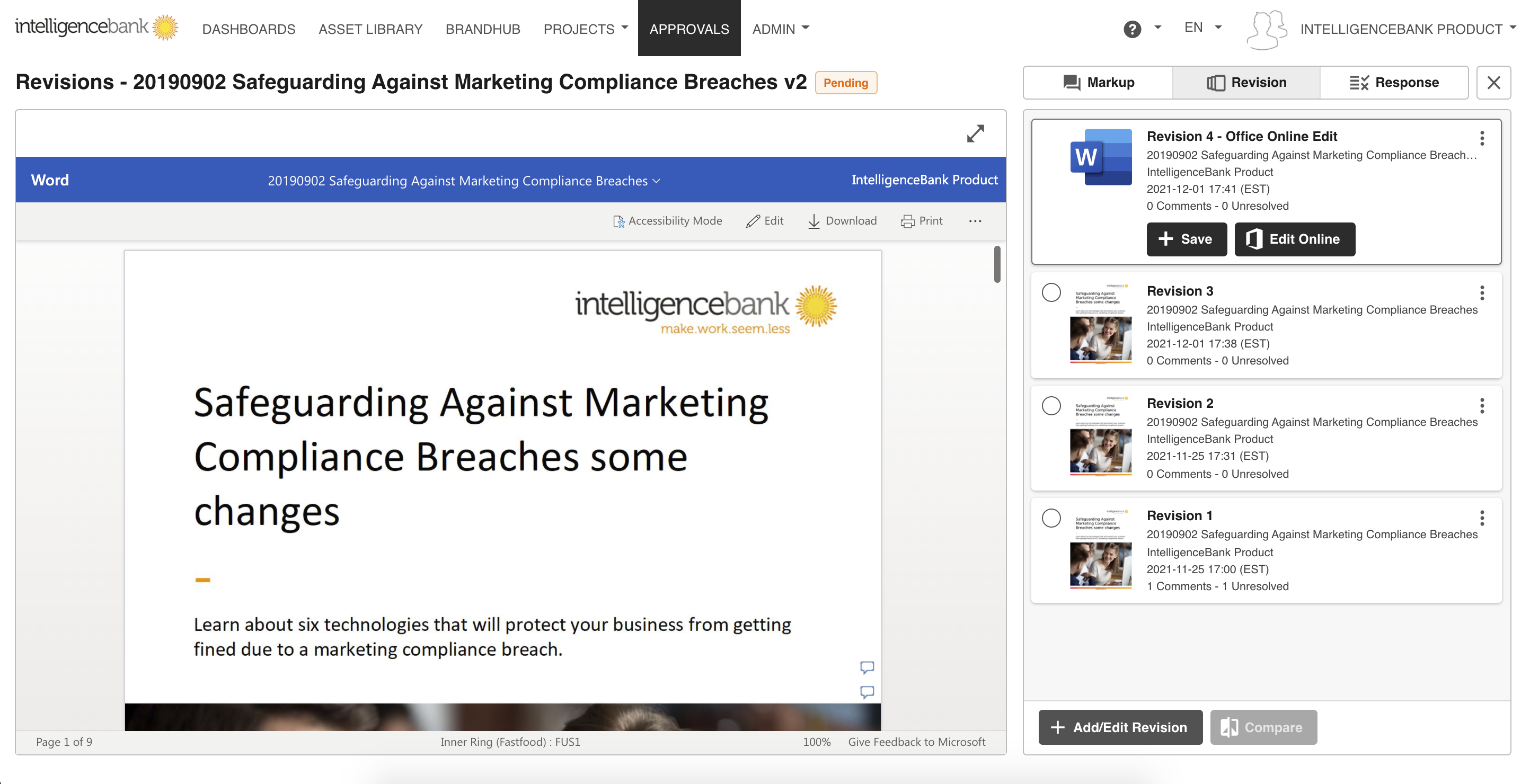
Task: Click "2021-11-25 17:00 (EST)" timestamp
Action: pos(1207,569)
